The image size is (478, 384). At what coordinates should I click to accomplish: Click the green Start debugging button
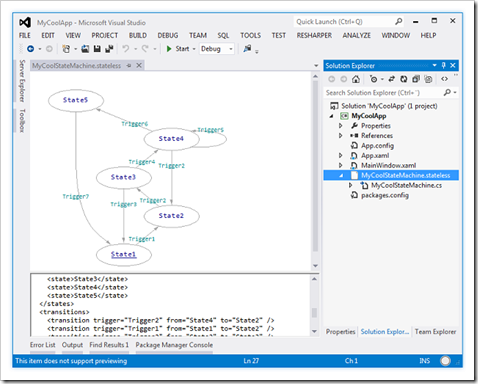(x=178, y=49)
